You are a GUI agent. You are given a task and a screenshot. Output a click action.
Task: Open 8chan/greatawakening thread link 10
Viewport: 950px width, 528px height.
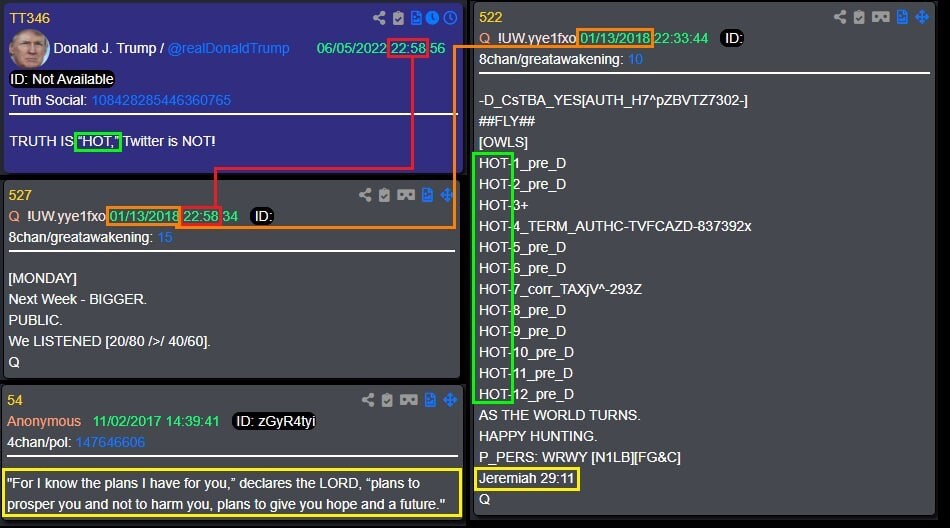(x=636, y=59)
